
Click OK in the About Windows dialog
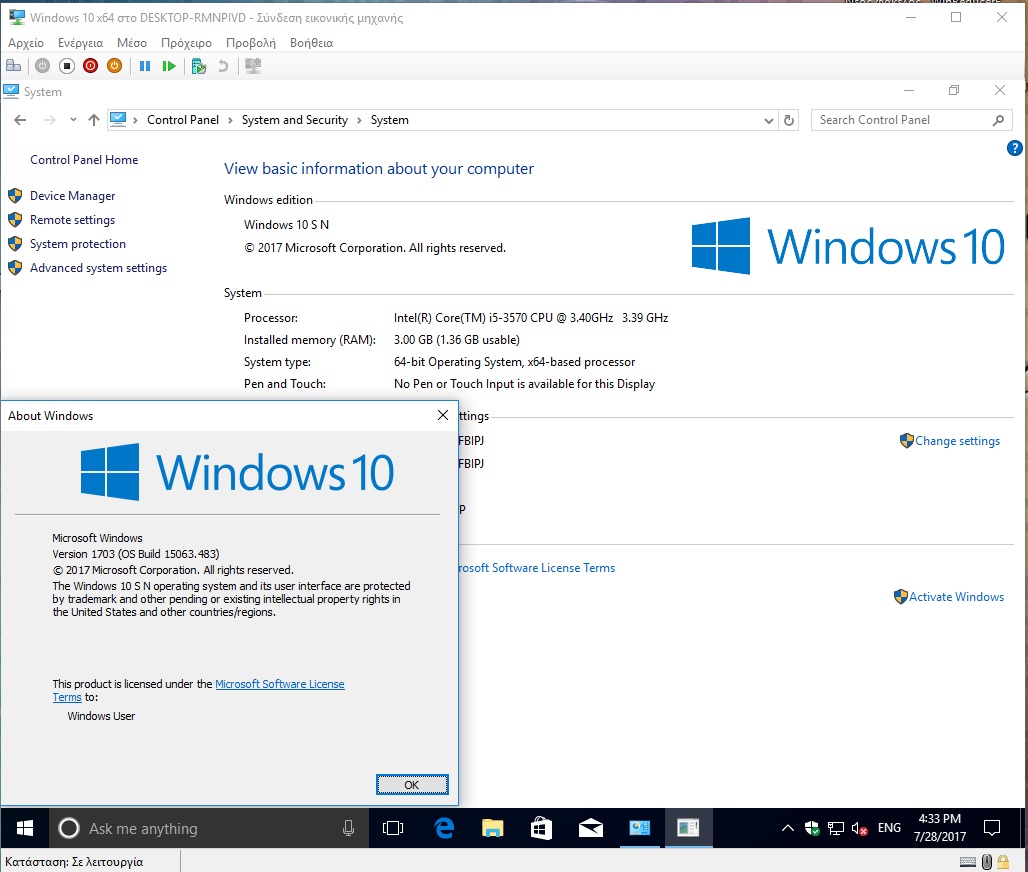coord(412,785)
